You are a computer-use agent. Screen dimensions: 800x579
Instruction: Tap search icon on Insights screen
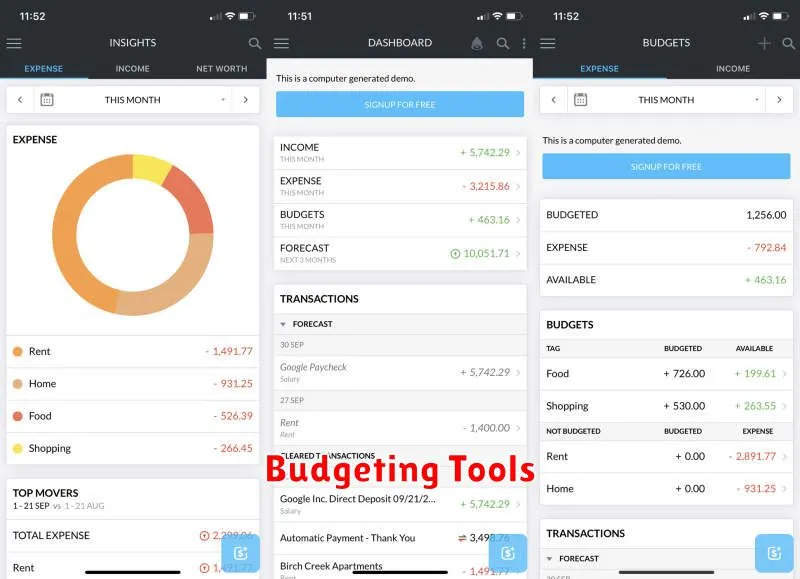point(255,43)
